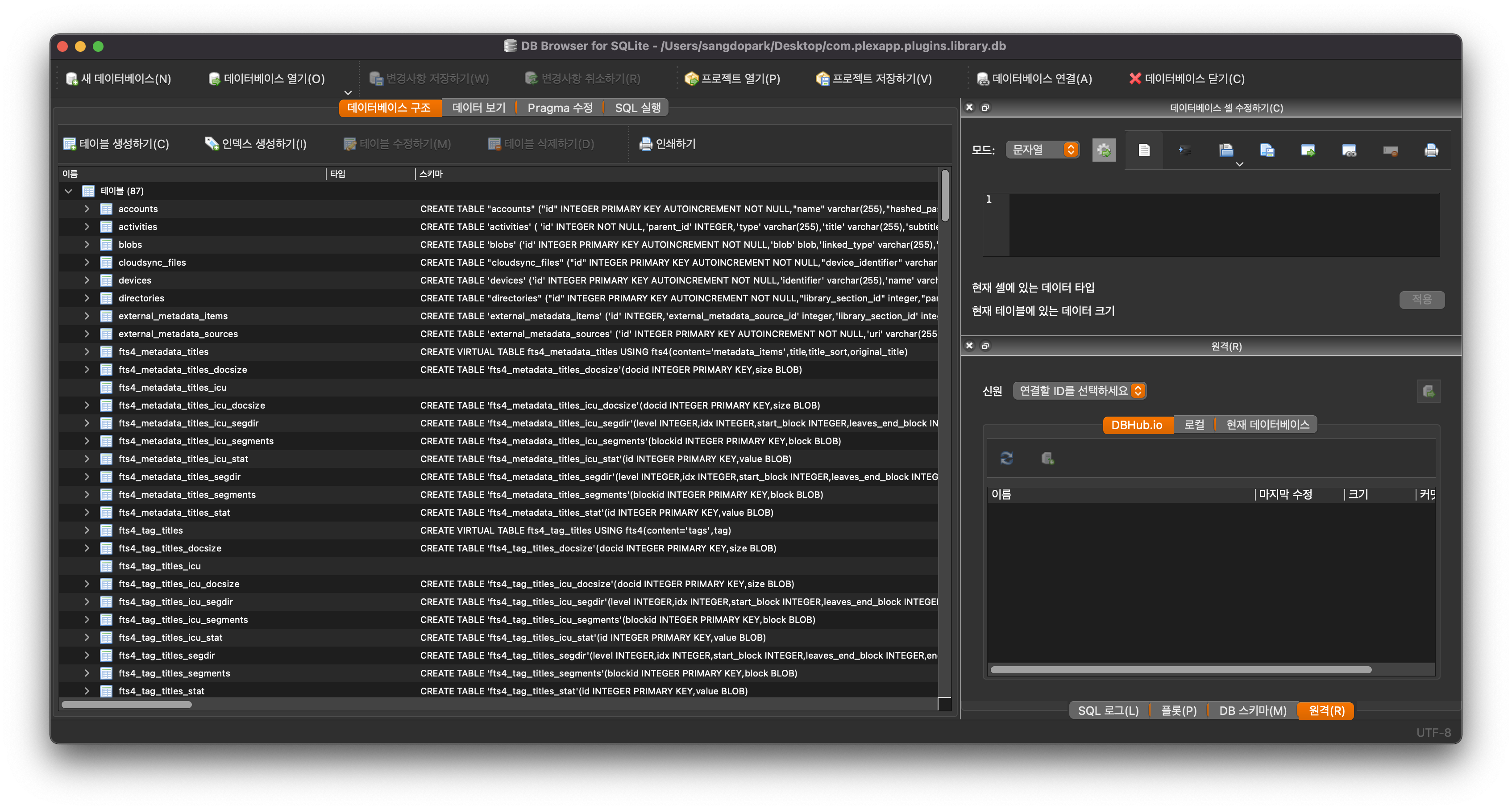Click the 테이블 생성하기(C) create table icon
1512x810 pixels.
(x=70, y=144)
